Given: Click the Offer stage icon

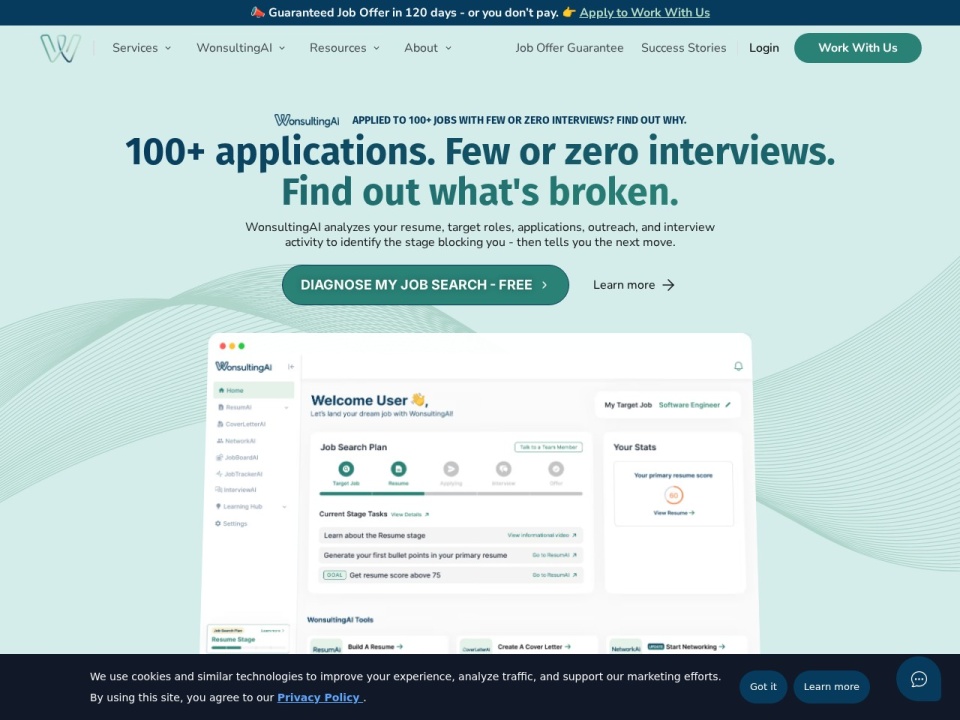Looking at the screenshot, I should 556,469.
